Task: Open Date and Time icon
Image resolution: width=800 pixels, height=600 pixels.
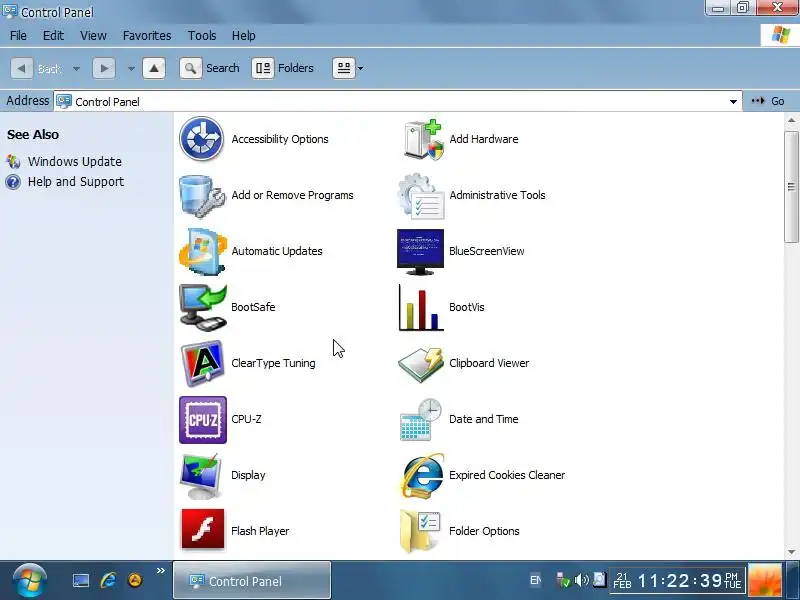Action: pyautogui.click(x=420, y=420)
